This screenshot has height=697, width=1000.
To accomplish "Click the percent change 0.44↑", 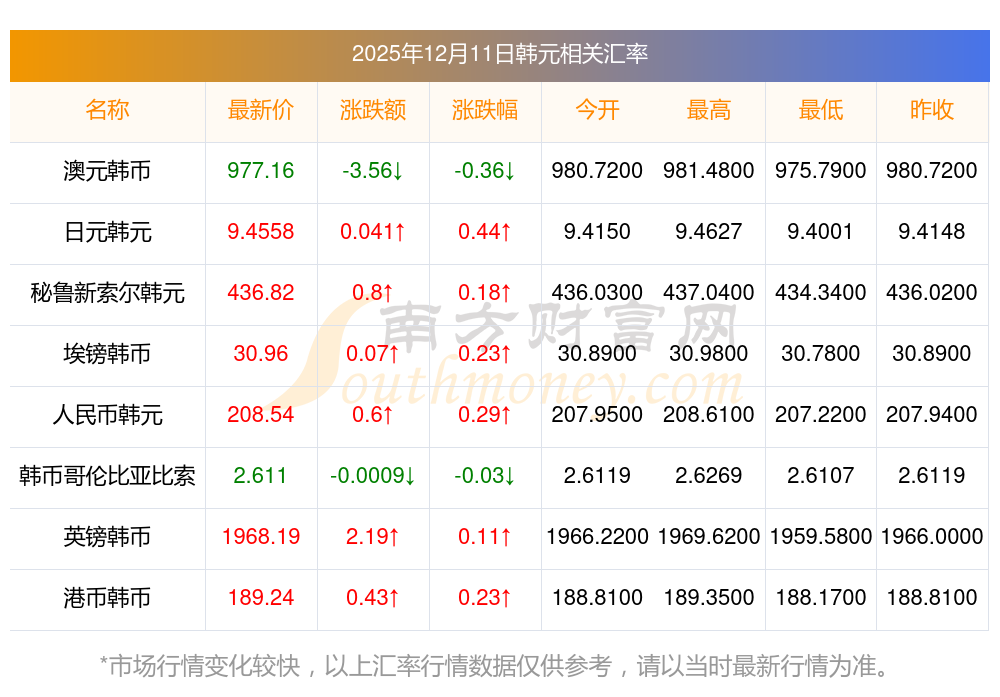I will (x=485, y=231).
